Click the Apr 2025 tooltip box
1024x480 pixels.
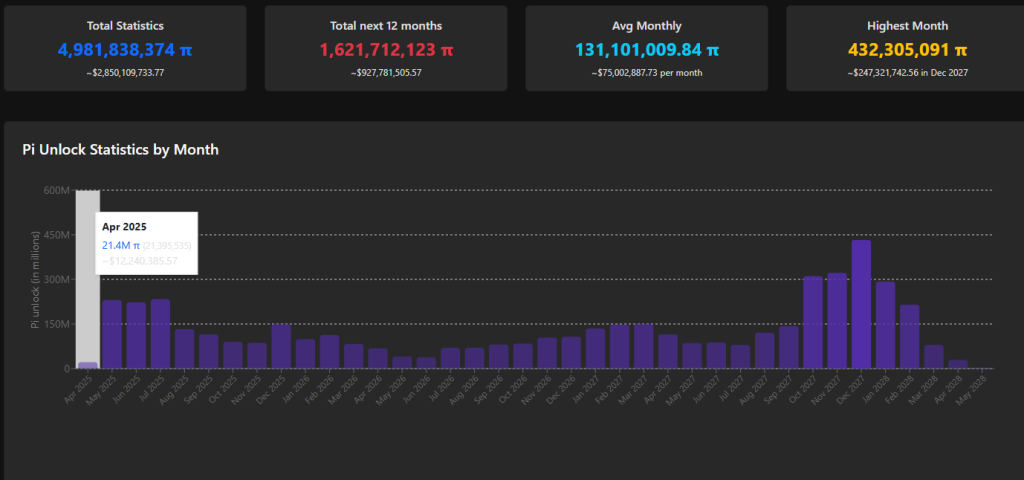click(147, 244)
